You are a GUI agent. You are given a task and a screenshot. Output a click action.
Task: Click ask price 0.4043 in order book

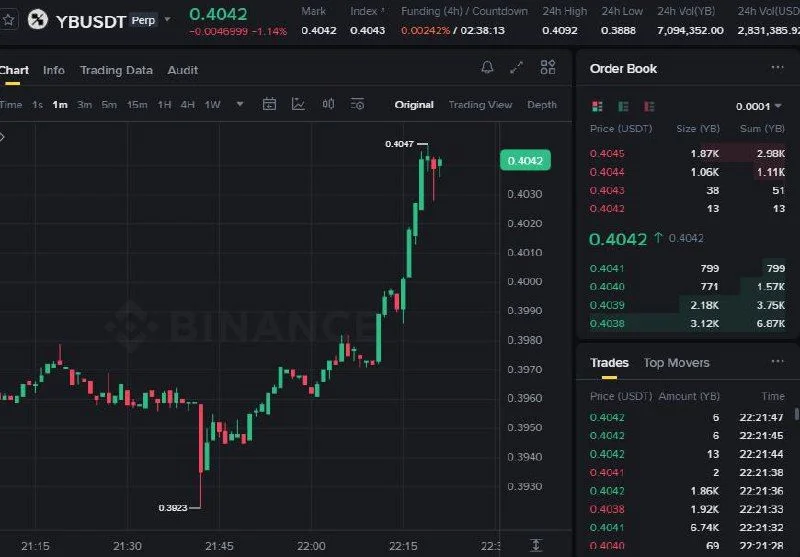[607, 190]
